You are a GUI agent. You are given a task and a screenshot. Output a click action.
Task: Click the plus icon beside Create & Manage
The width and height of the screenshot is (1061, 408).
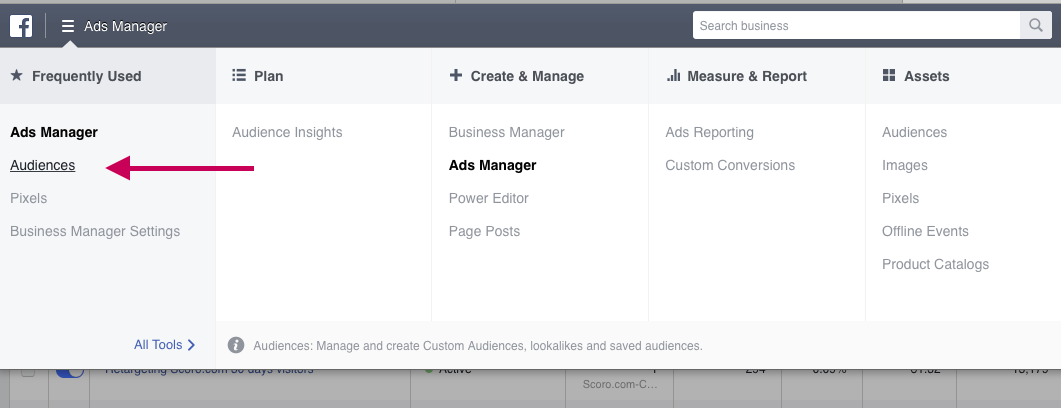point(455,76)
